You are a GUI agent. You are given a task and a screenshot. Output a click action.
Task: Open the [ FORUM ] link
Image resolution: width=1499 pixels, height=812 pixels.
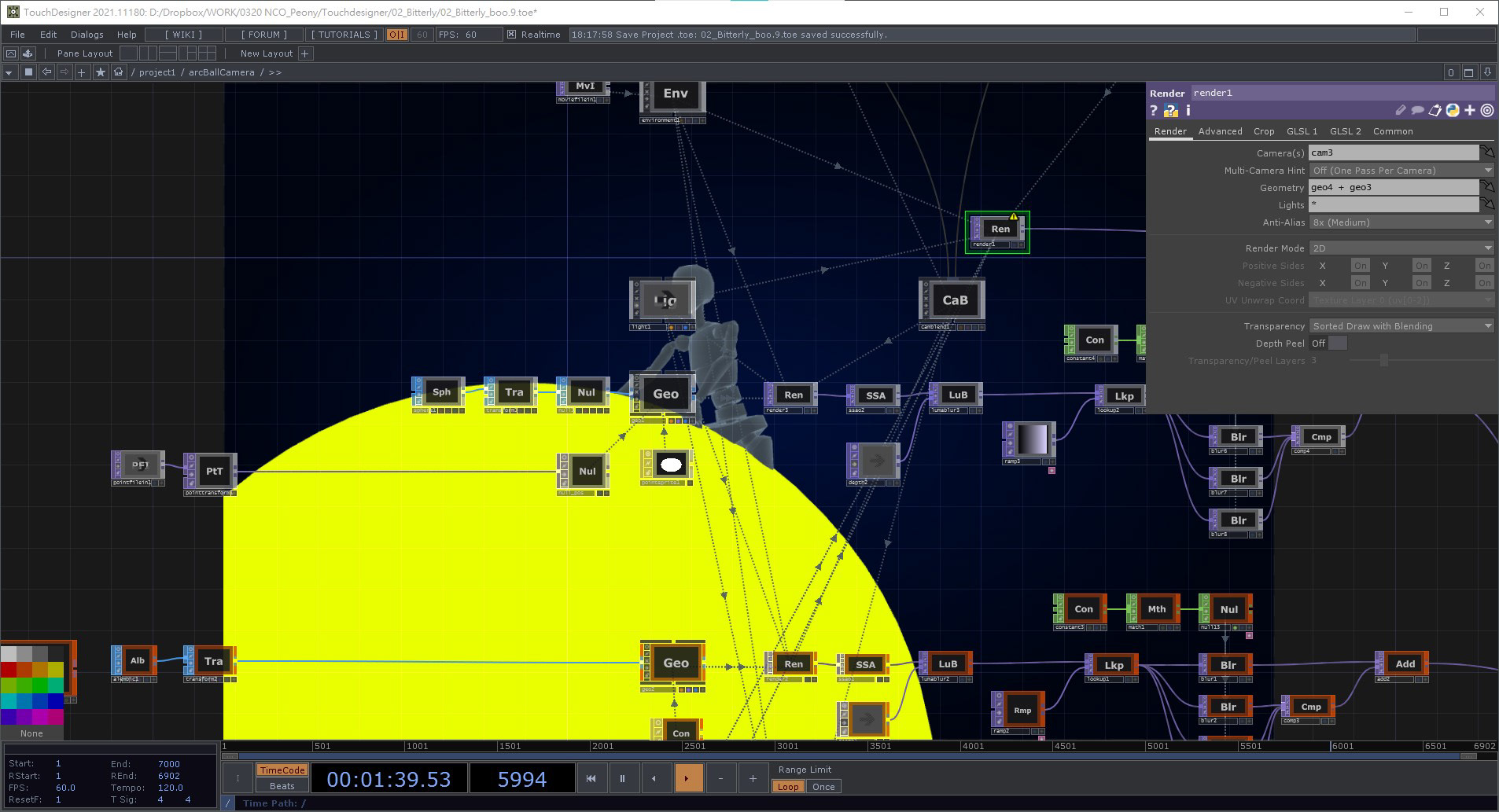(263, 35)
